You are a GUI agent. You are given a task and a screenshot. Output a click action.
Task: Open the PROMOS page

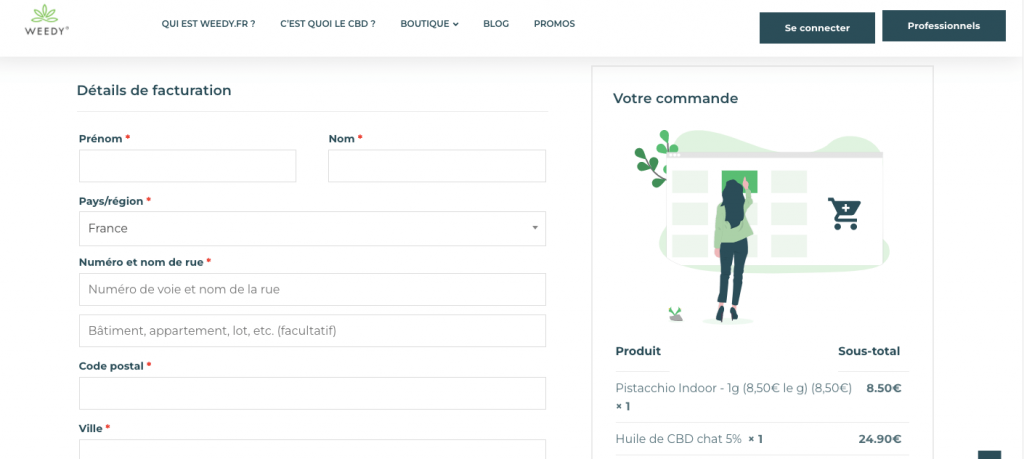[x=554, y=24]
